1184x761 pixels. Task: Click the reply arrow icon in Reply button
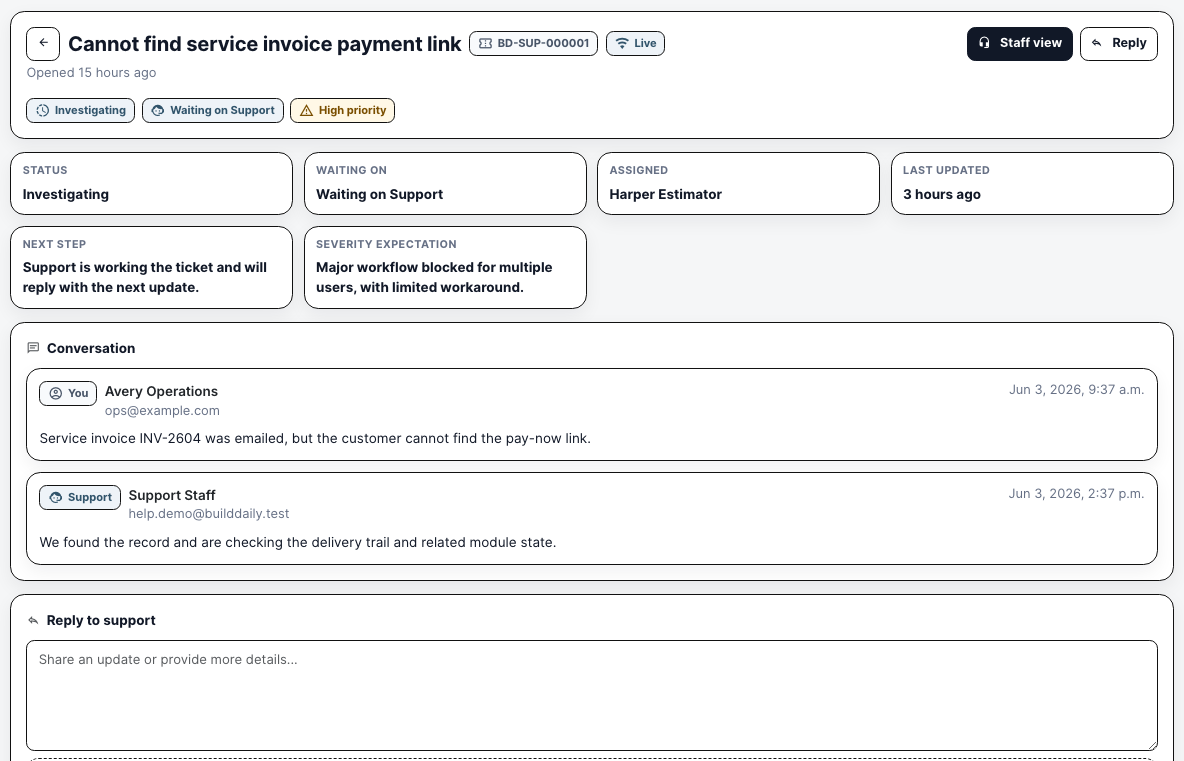pos(1096,43)
